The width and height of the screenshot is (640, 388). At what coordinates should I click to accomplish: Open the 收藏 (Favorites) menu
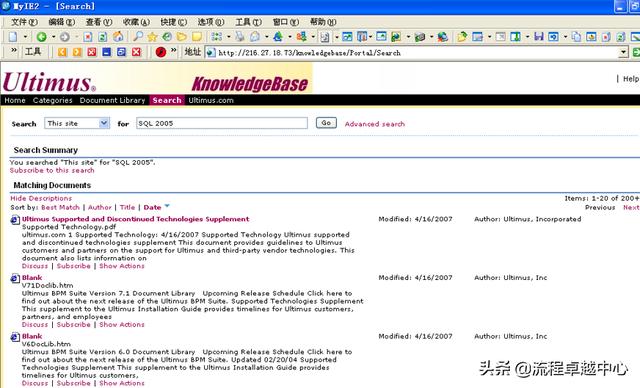pos(136,22)
